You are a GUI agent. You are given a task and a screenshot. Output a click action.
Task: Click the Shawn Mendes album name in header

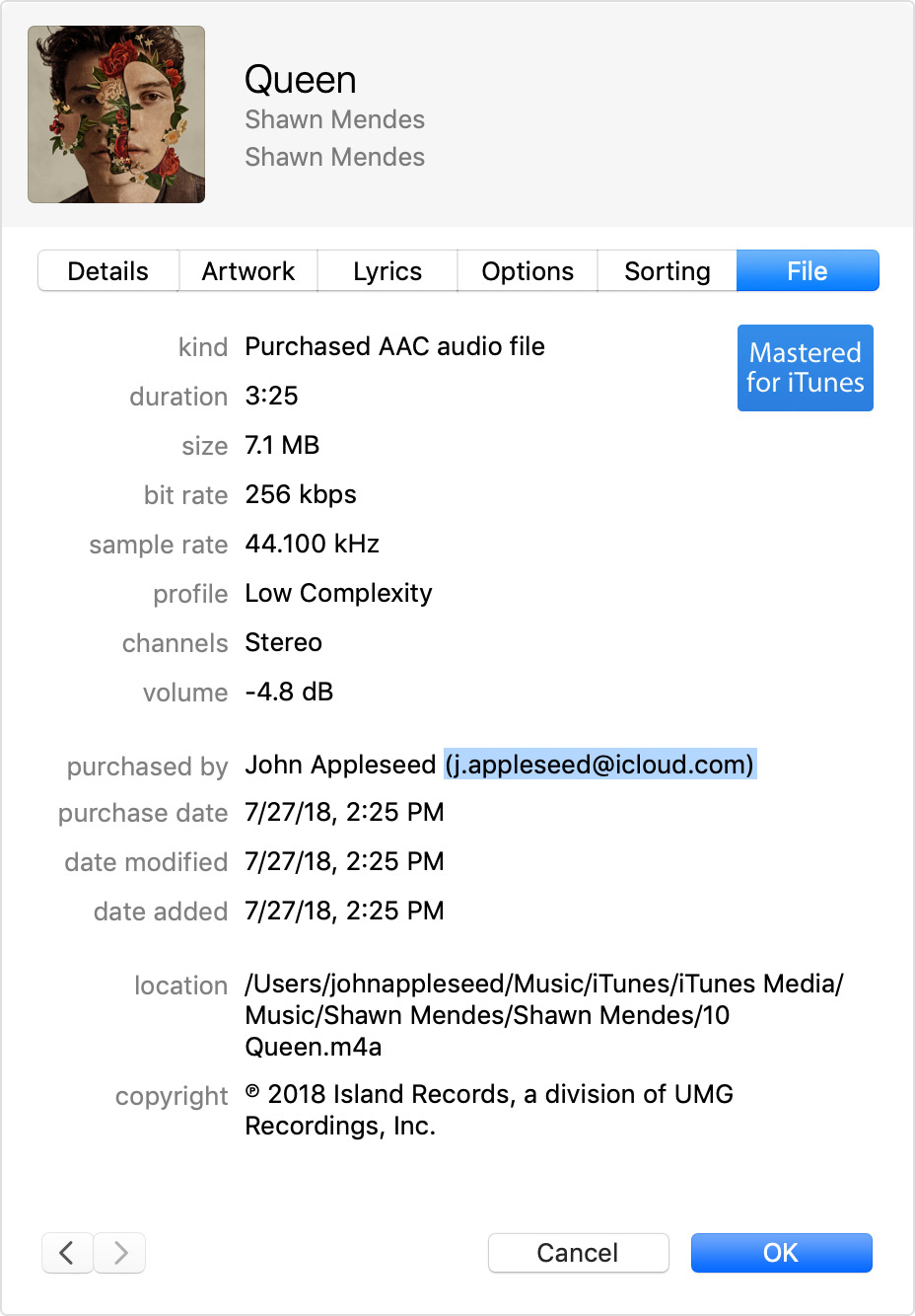[x=334, y=157]
